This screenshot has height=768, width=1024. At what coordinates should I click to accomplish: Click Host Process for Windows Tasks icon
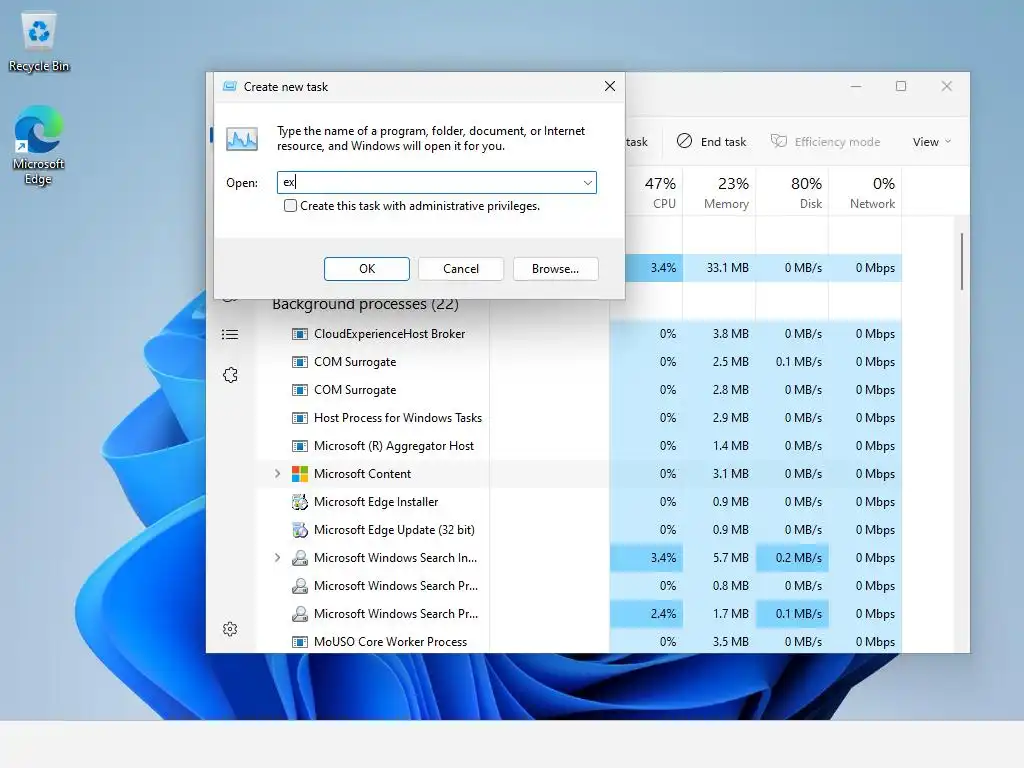click(x=300, y=418)
